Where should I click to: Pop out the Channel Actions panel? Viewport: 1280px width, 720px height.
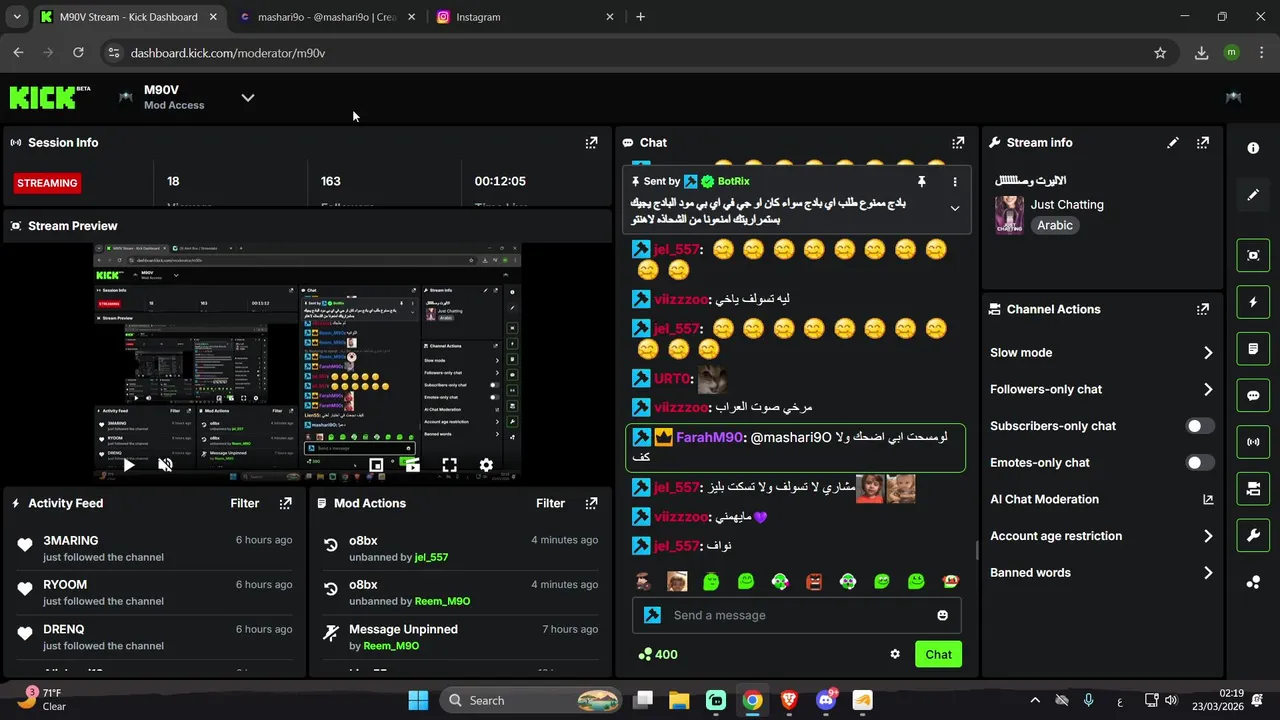click(1203, 310)
